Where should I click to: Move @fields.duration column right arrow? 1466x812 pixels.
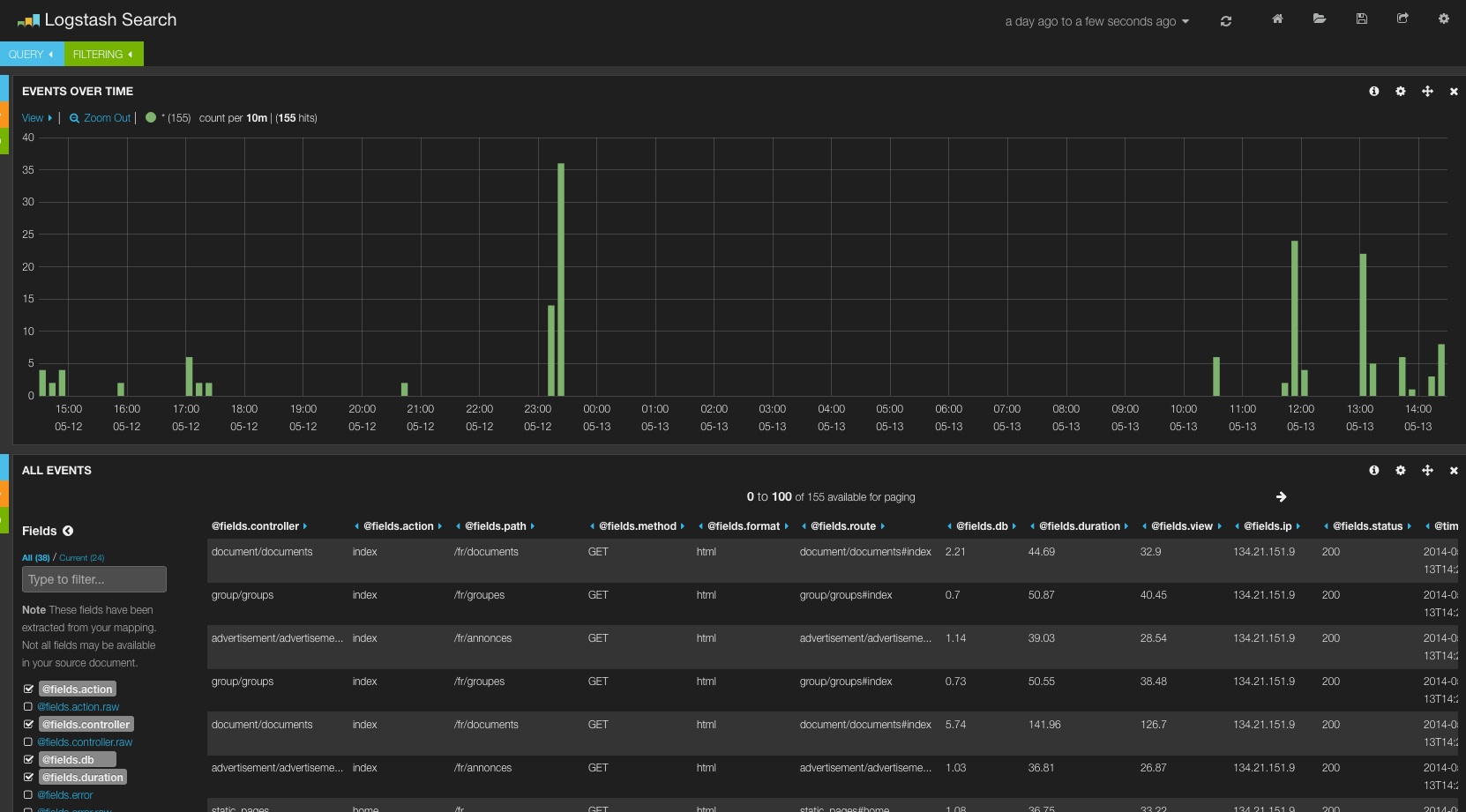click(x=1126, y=526)
